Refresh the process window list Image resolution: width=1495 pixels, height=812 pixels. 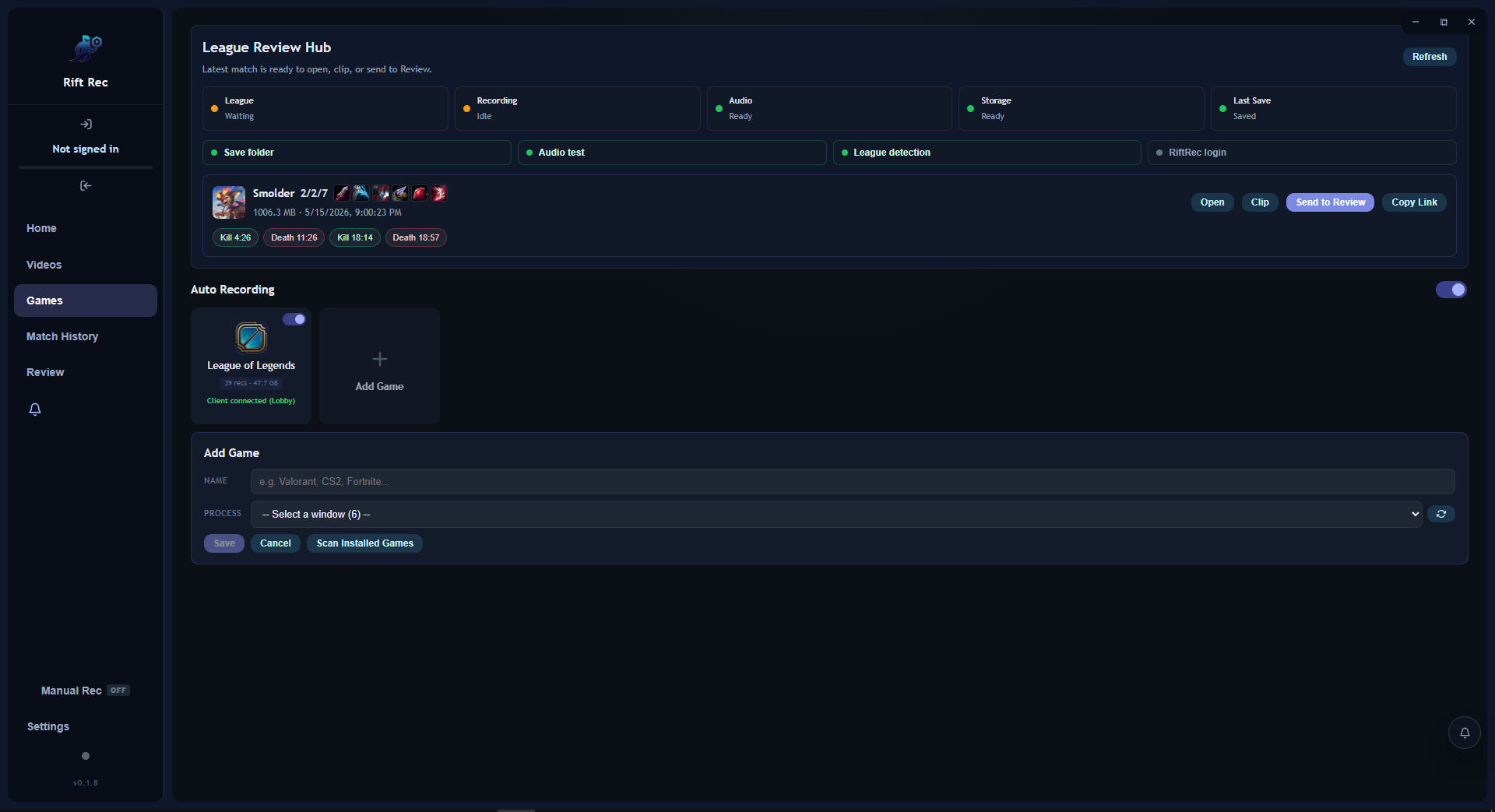[1441, 514]
